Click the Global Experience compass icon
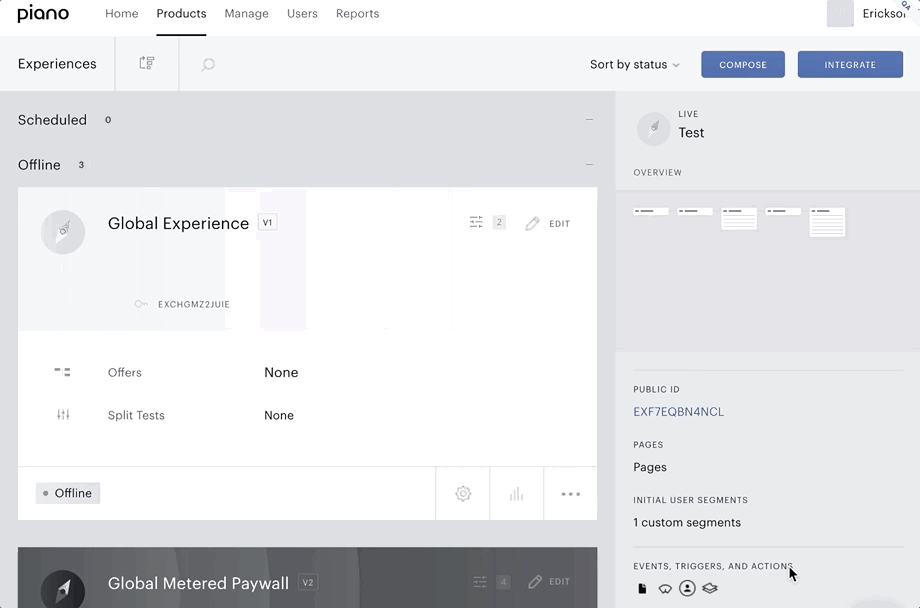Image resolution: width=920 pixels, height=608 pixels. [x=63, y=232]
